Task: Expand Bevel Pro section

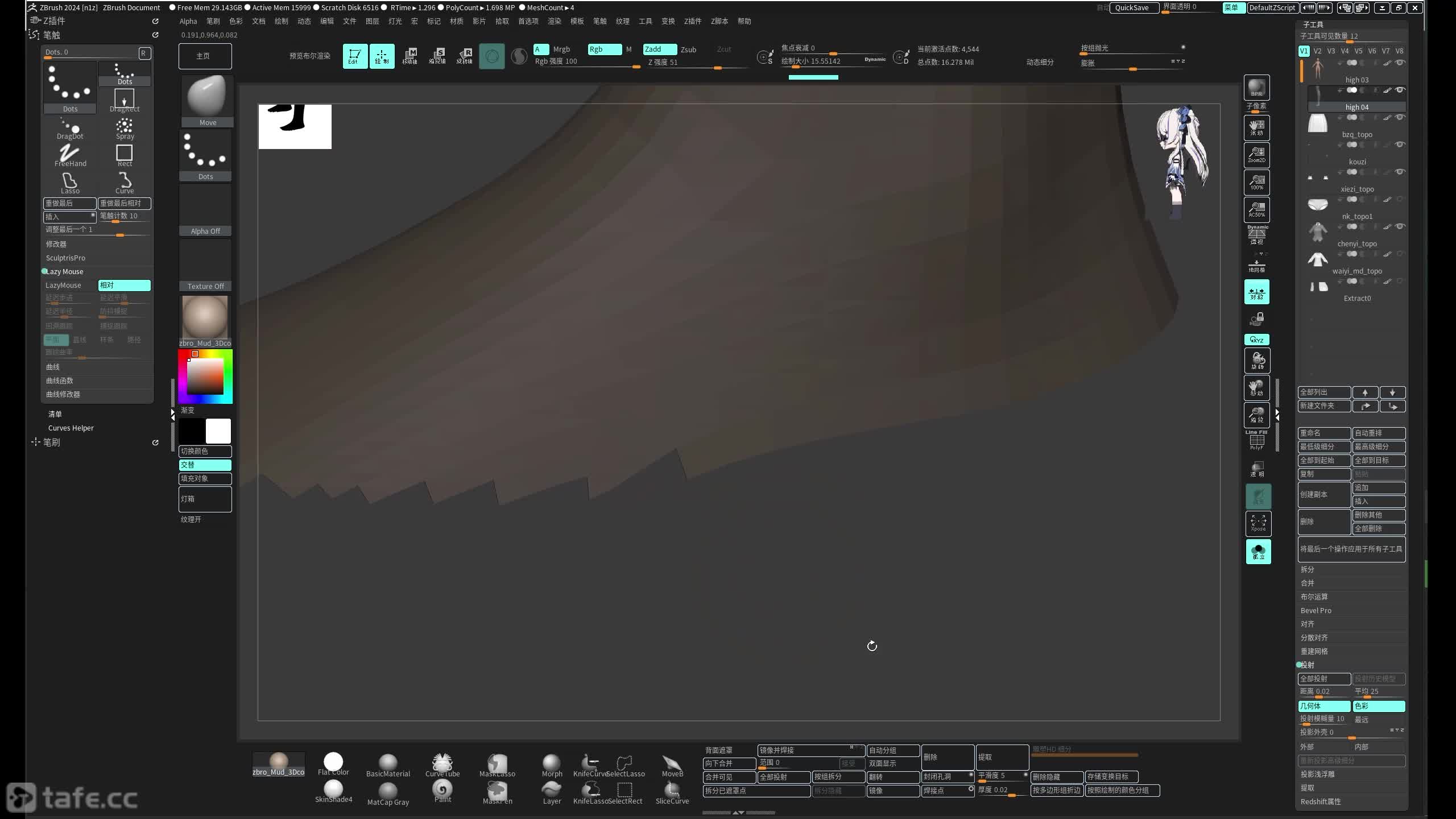Action: pyautogui.click(x=1316, y=610)
